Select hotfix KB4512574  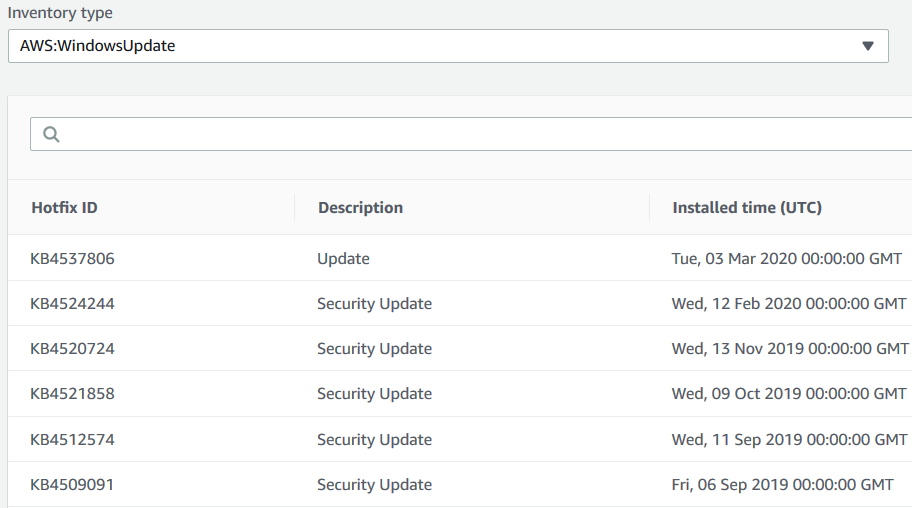pos(72,439)
